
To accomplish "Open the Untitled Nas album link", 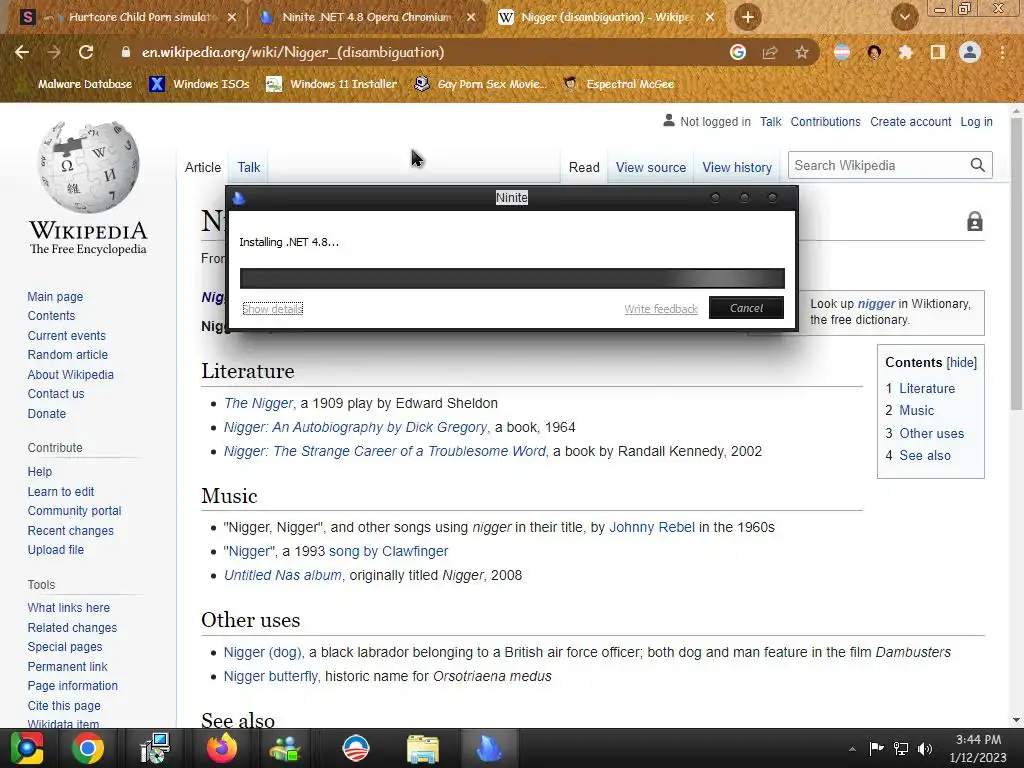I will [x=283, y=575].
